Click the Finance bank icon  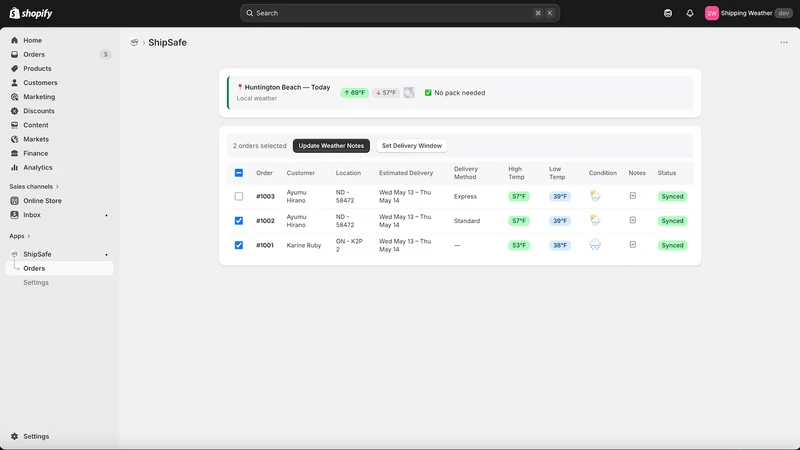click(14, 153)
